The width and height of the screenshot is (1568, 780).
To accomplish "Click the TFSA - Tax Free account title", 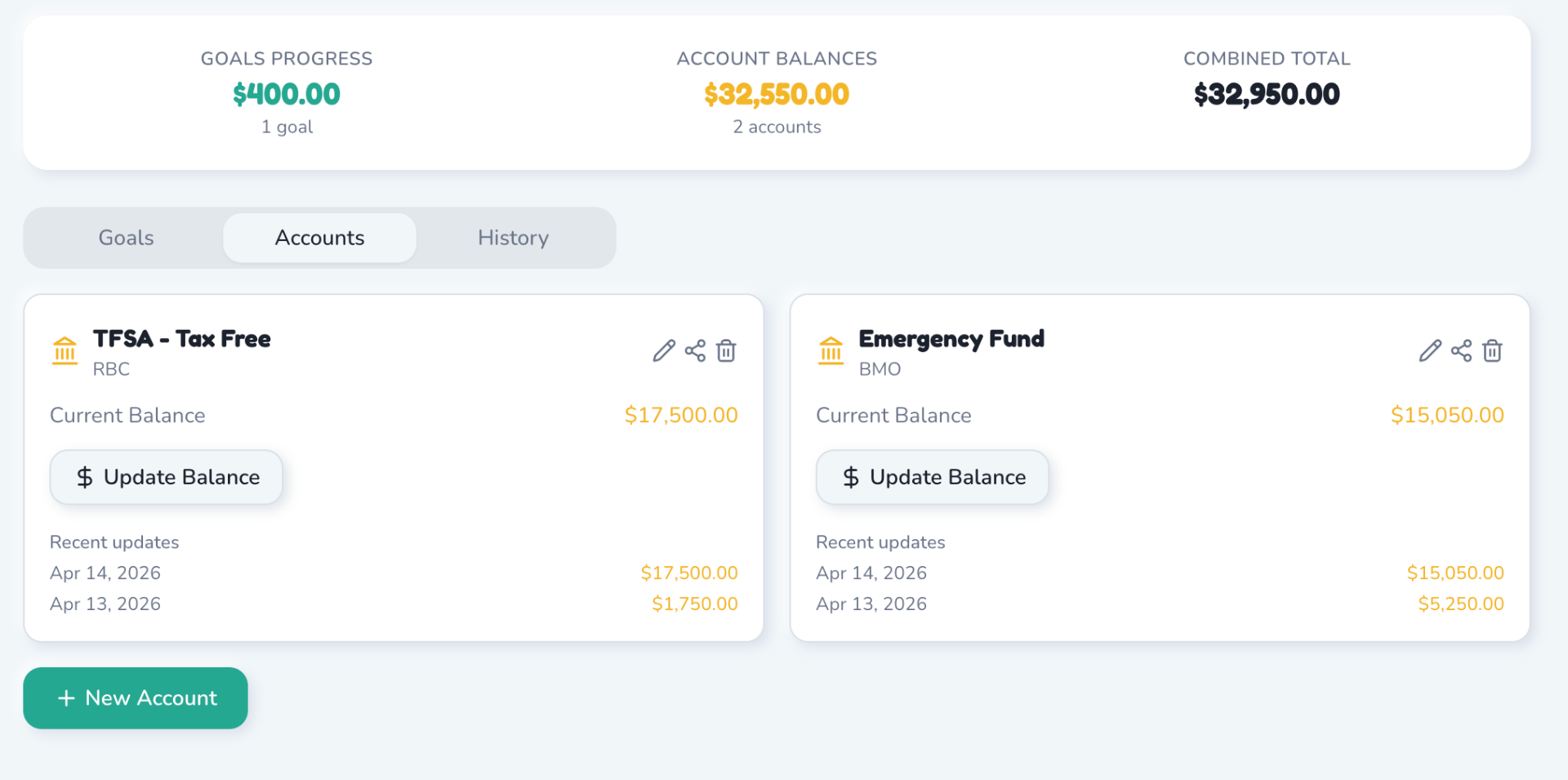I will [x=181, y=338].
